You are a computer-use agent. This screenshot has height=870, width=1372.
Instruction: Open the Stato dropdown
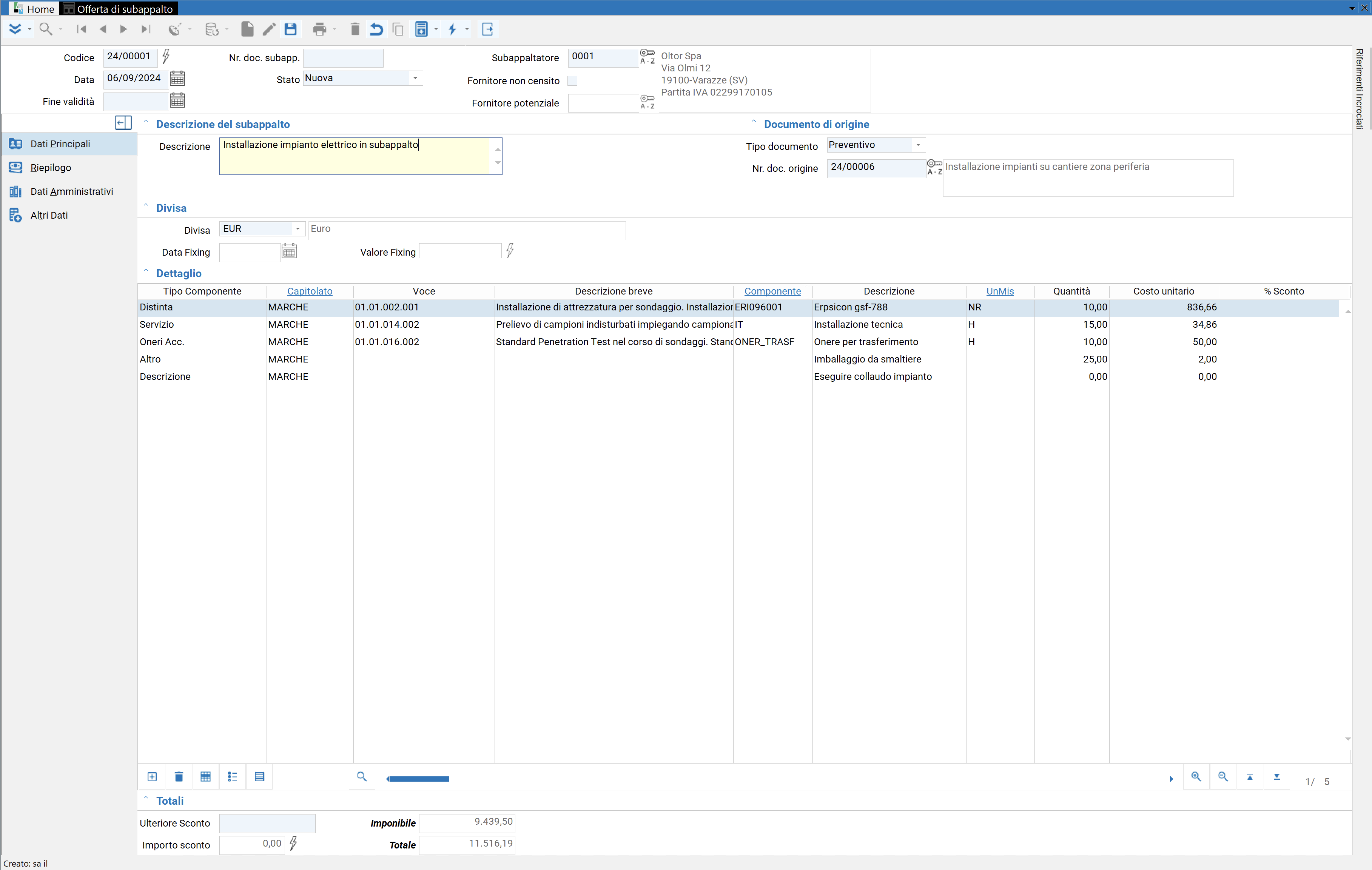(x=415, y=78)
